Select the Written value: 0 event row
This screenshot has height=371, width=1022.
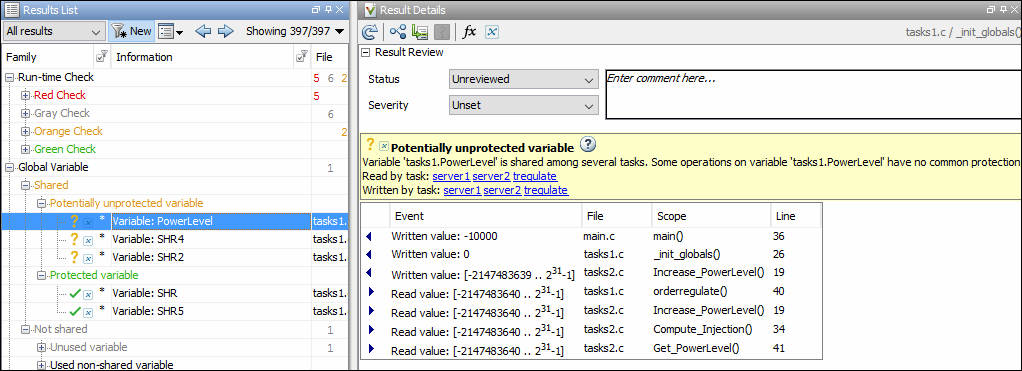(591, 254)
